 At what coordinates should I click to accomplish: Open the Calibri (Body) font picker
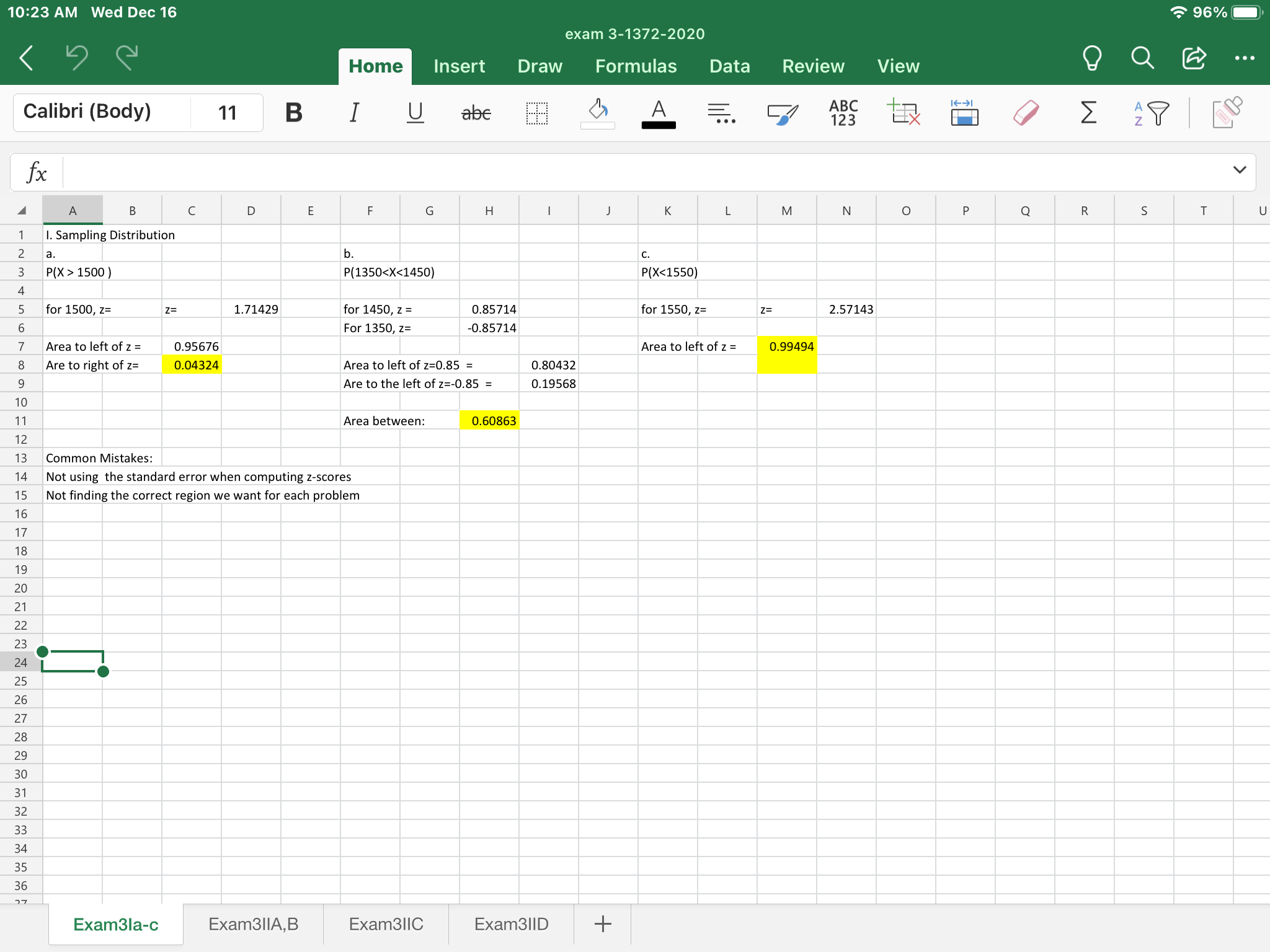[102, 112]
